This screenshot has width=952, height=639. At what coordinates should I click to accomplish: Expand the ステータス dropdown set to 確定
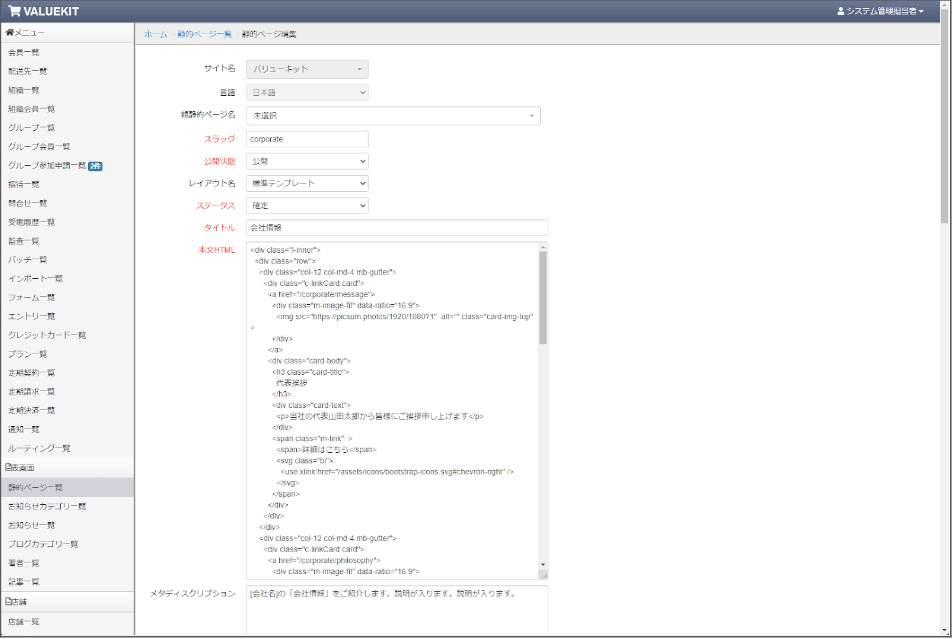point(307,206)
